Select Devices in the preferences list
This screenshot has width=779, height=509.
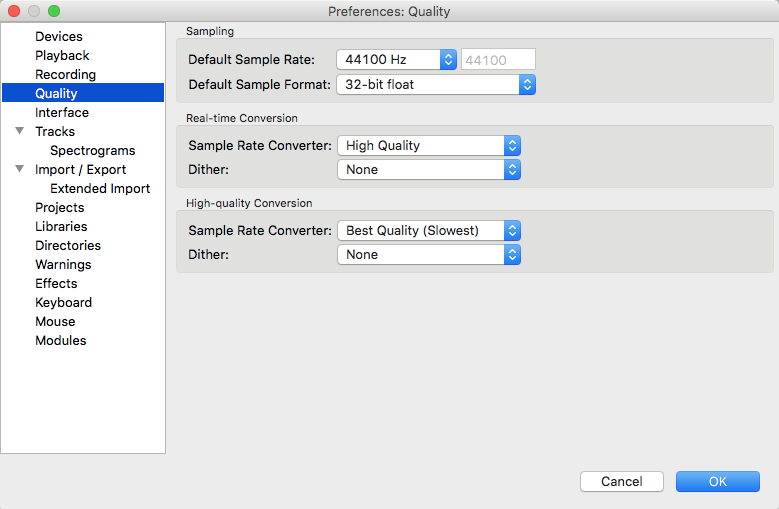59,36
